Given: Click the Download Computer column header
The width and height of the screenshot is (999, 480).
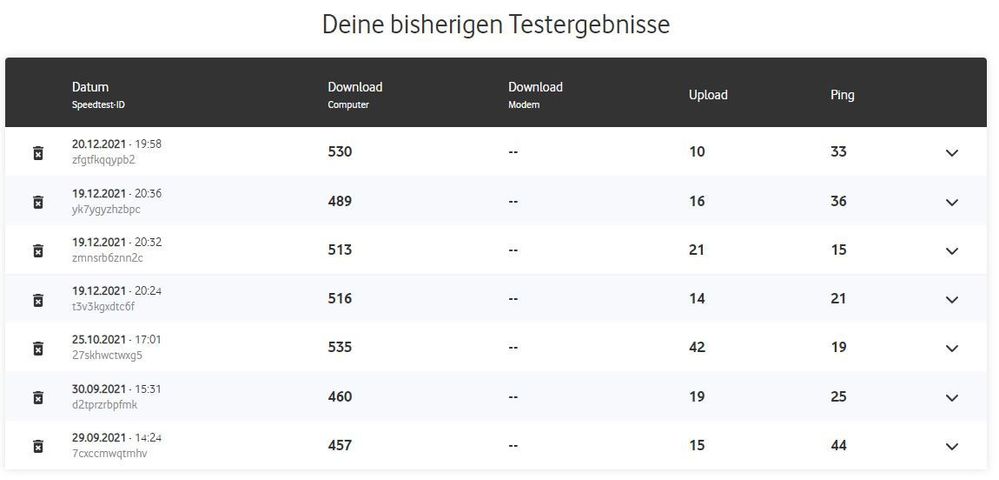Looking at the screenshot, I should (x=355, y=88).
